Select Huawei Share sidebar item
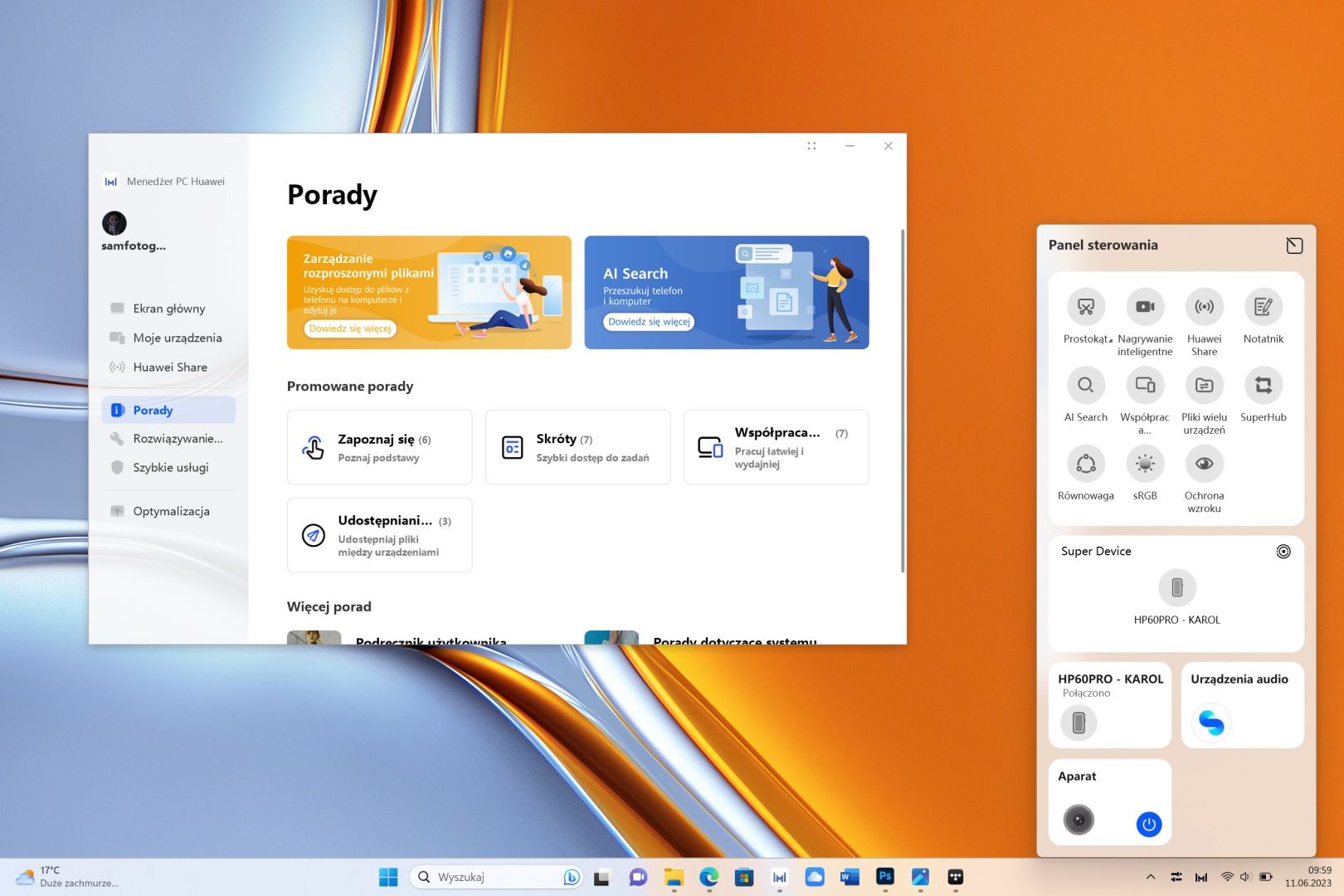1344x896 pixels. [x=168, y=367]
